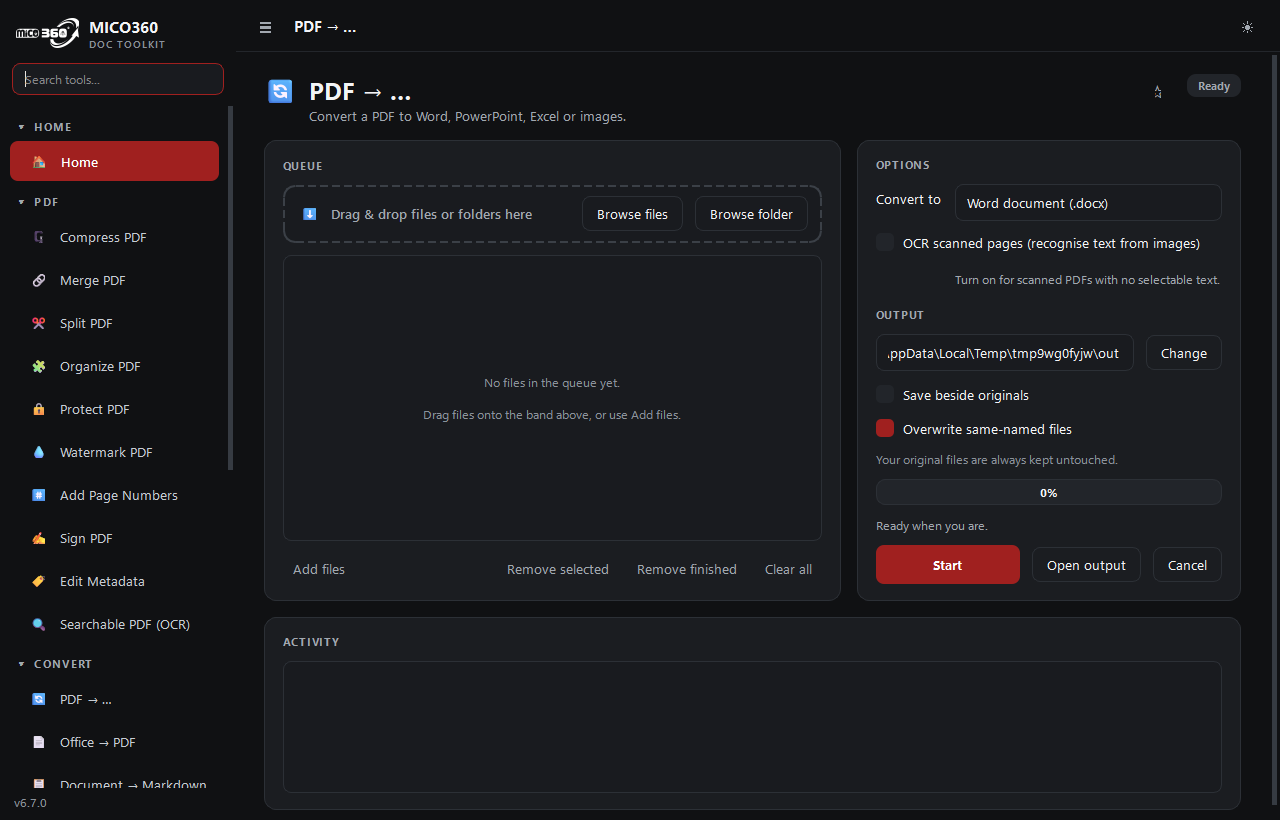Click the PDF → ... sidebar icon
Screen dimensions: 1280x820
(x=38, y=699)
